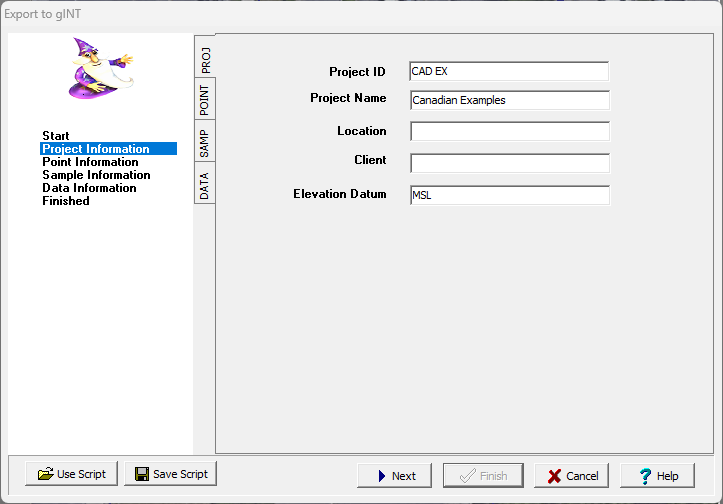
Task: Click the wizard mascot image
Action: (x=100, y=68)
